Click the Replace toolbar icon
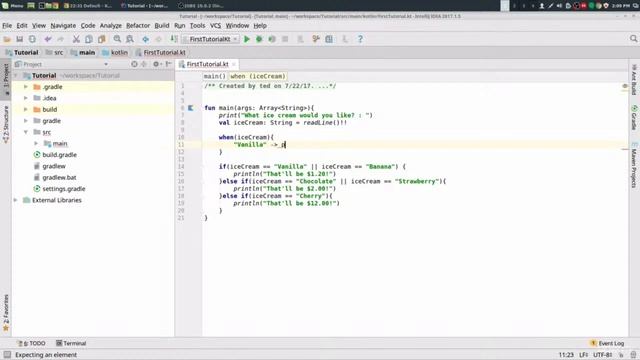 130,39
